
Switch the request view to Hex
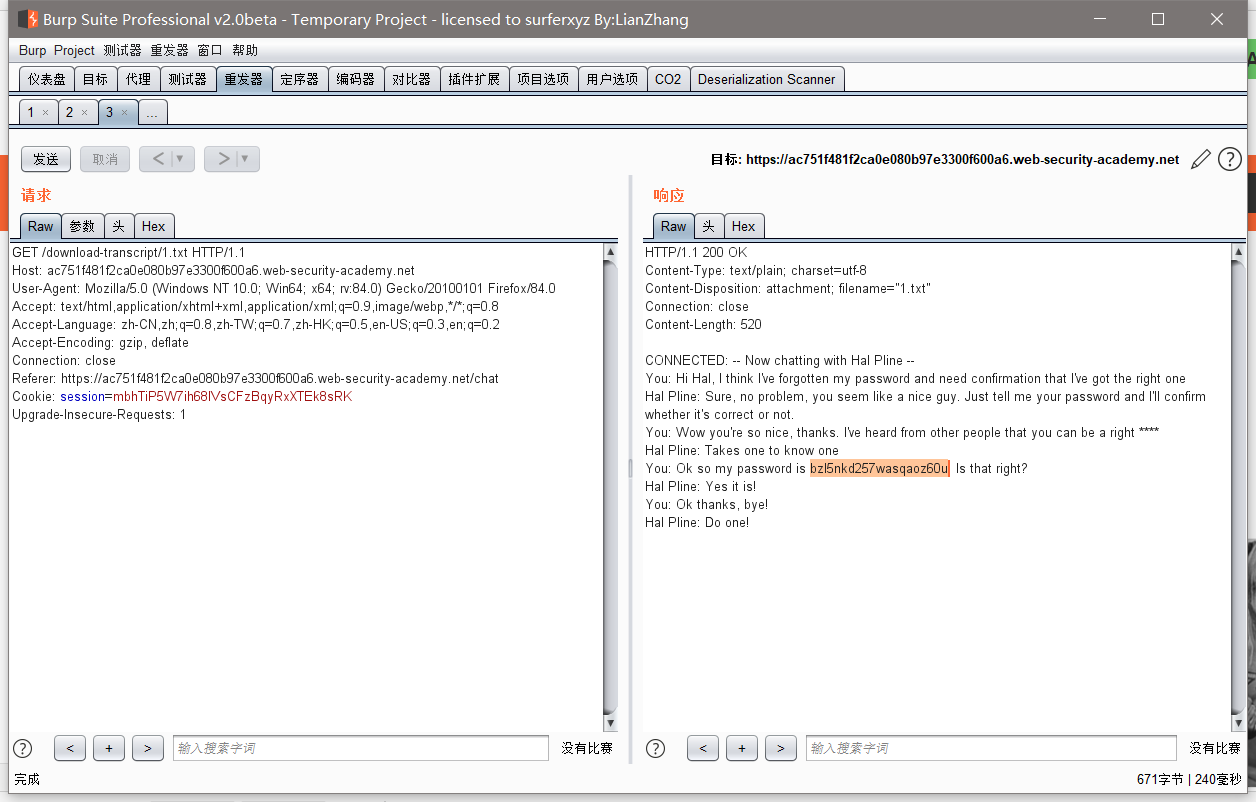pyautogui.click(x=154, y=226)
